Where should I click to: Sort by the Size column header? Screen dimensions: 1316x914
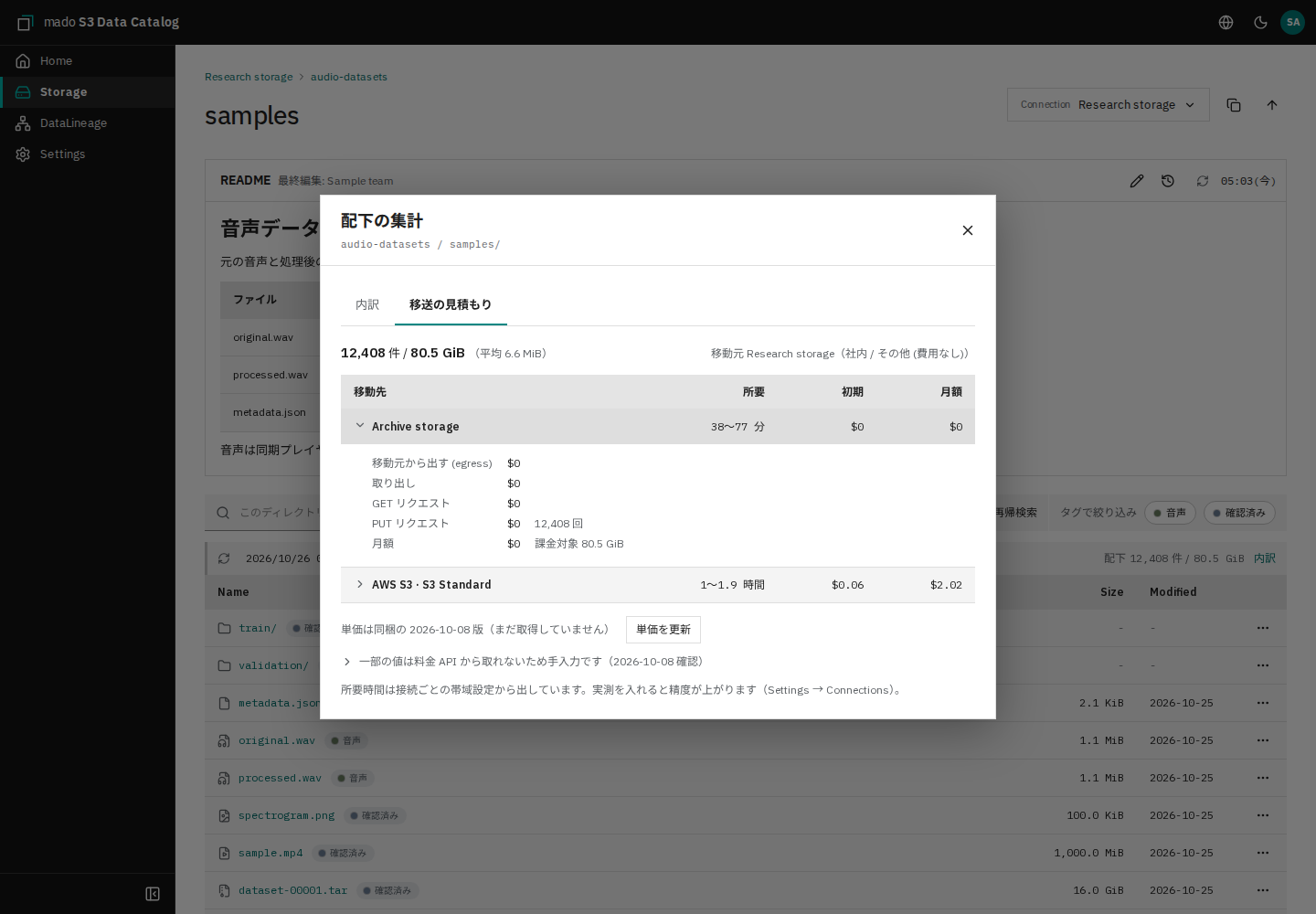[x=1112, y=592]
